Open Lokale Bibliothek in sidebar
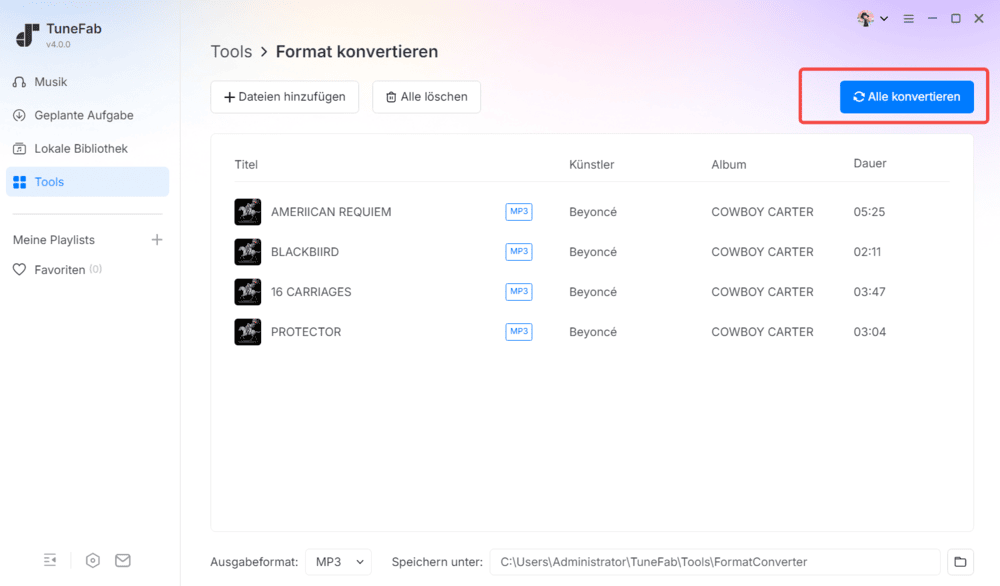1000x586 pixels. 81,149
